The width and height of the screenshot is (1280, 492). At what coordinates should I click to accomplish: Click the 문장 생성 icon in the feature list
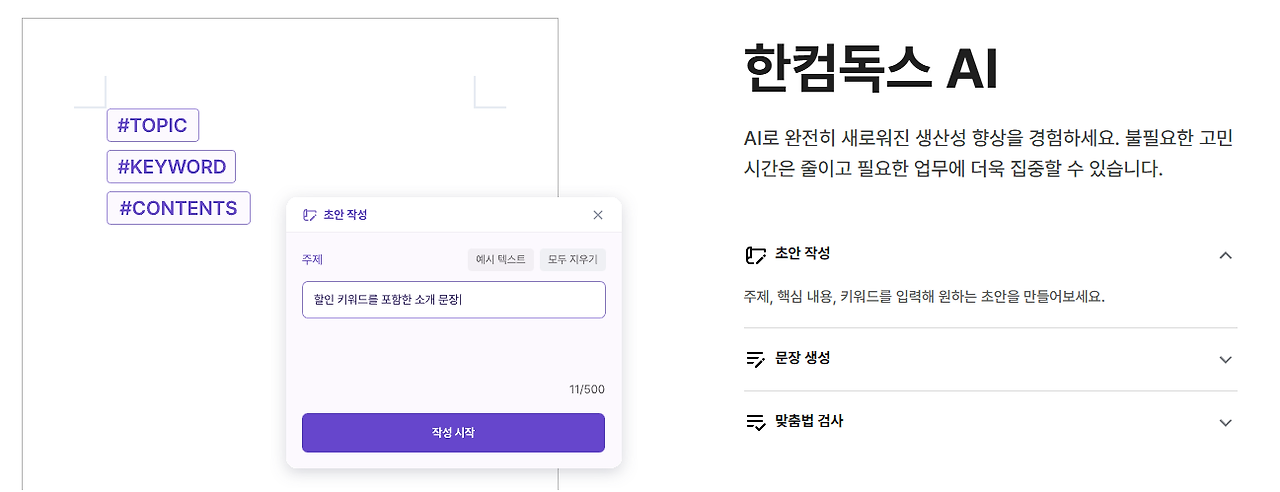(755, 359)
